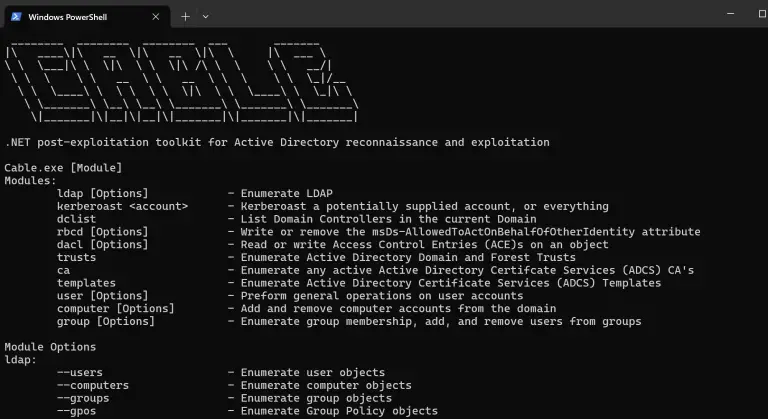Image resolution: width=768 pixels, height=419 pixels.
Task: Click the 'trusts' module entry
Action: (76, 257)
